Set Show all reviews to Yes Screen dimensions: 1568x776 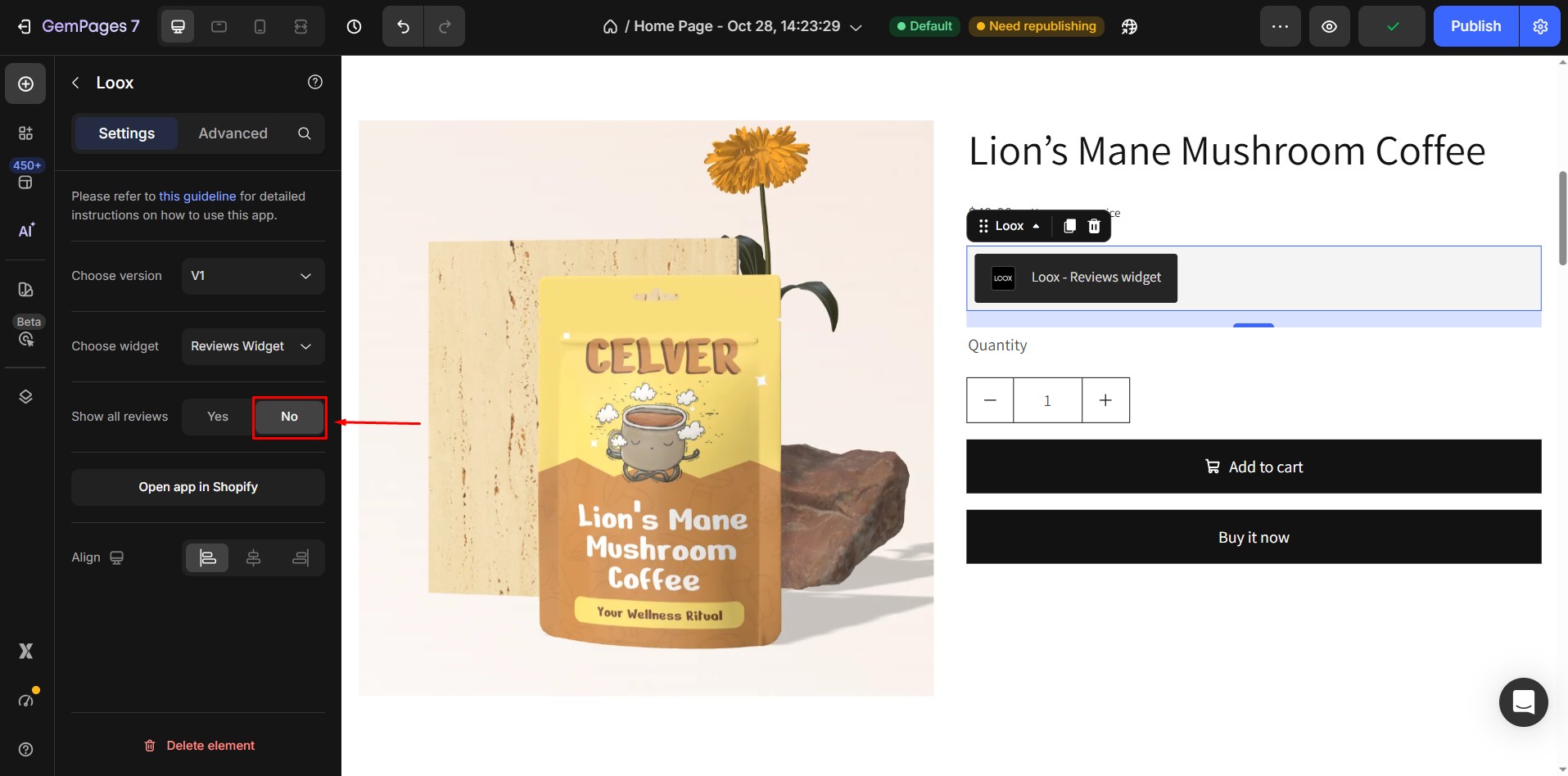pos(218,417)
